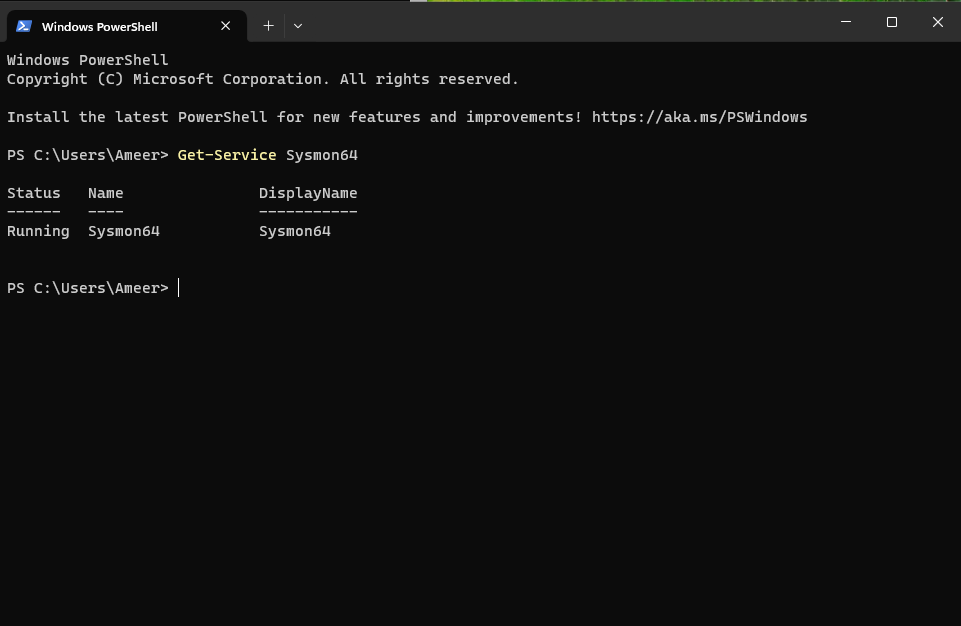The width and height of the screenshot is (961, 626).
Task: Click the Name column header
Action: (105, 193)
